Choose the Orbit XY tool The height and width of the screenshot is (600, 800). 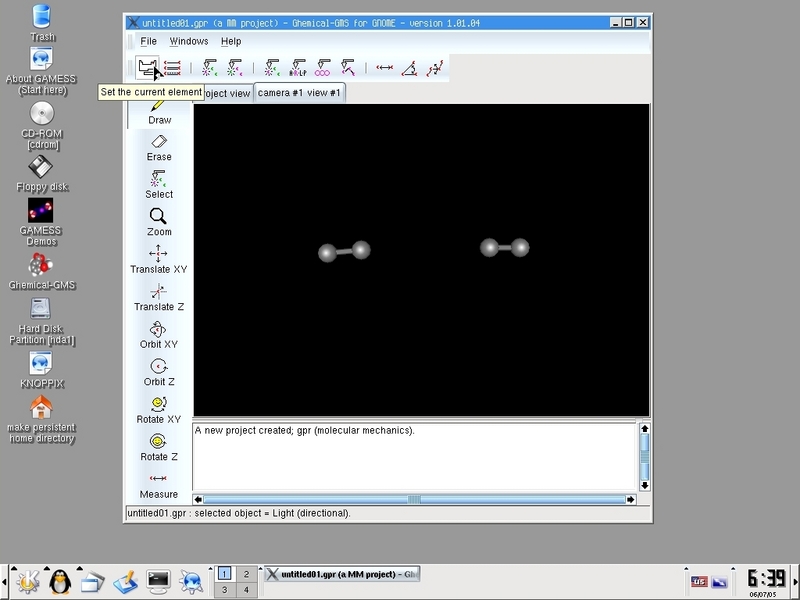[159, 334]
